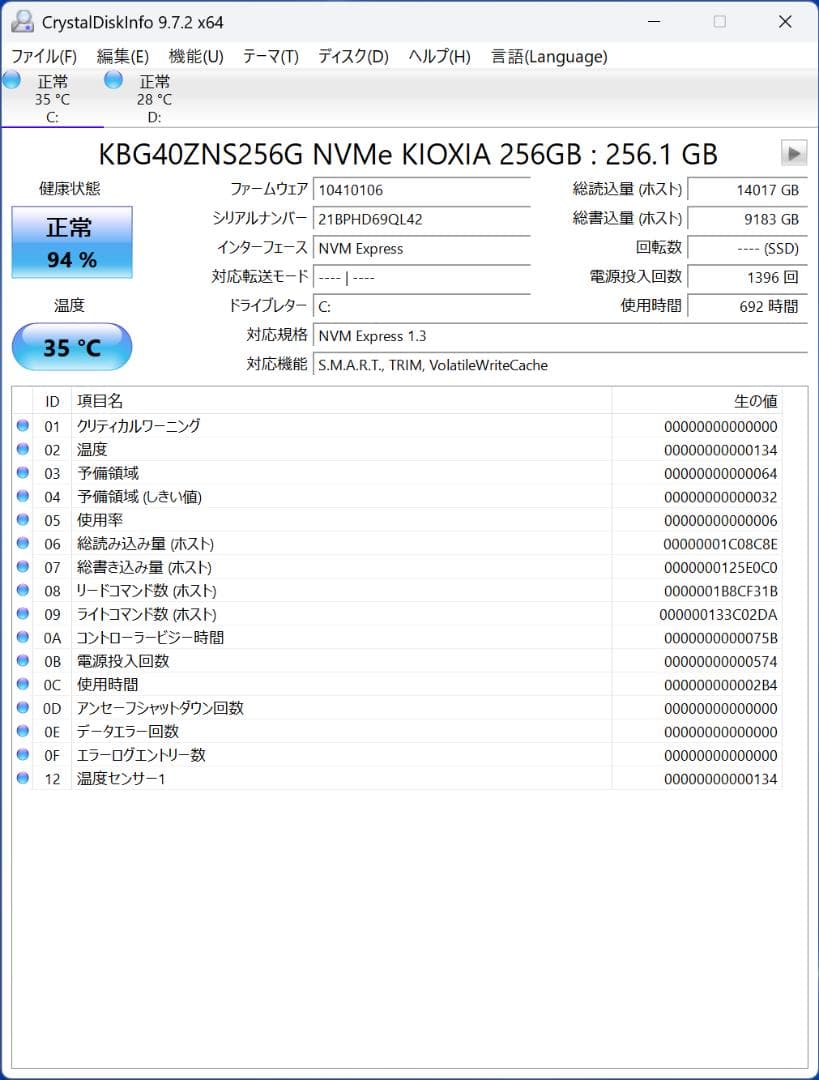Image resolution: width=819 pixels, height=1080 pixels.
Task: Open the ディスク(D) menu
Action: (x=353, y=56)
